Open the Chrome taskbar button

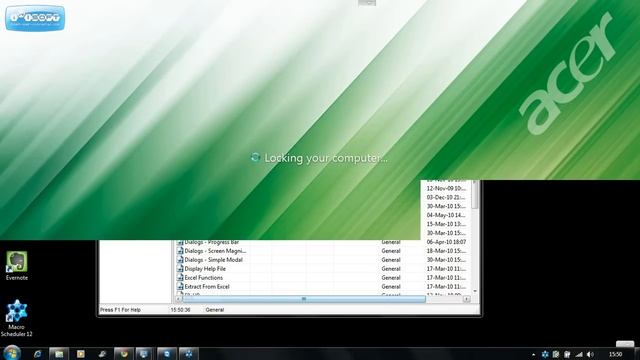click(124, 354)
